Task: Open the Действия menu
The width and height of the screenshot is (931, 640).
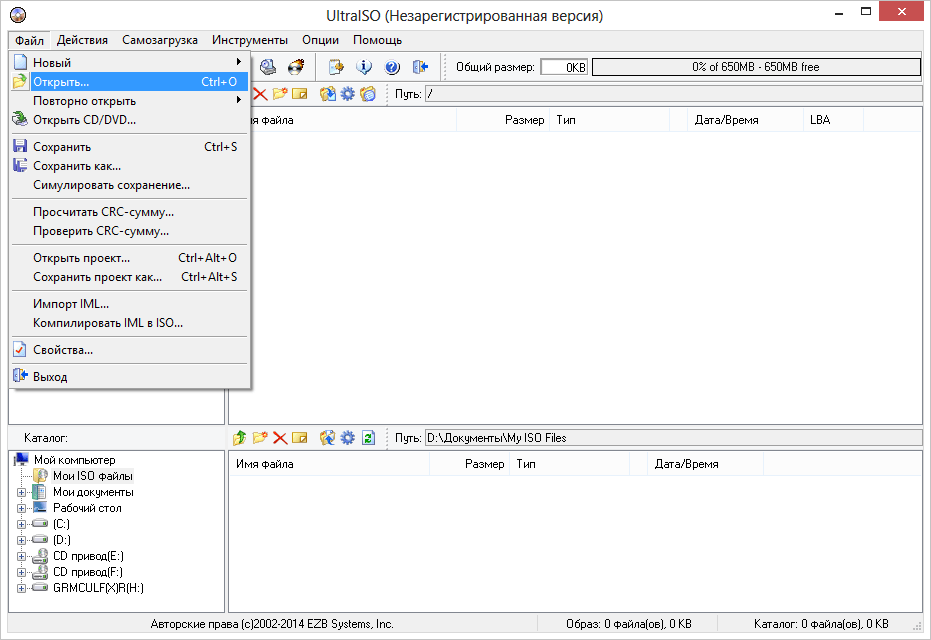Action: click(83, 40)
